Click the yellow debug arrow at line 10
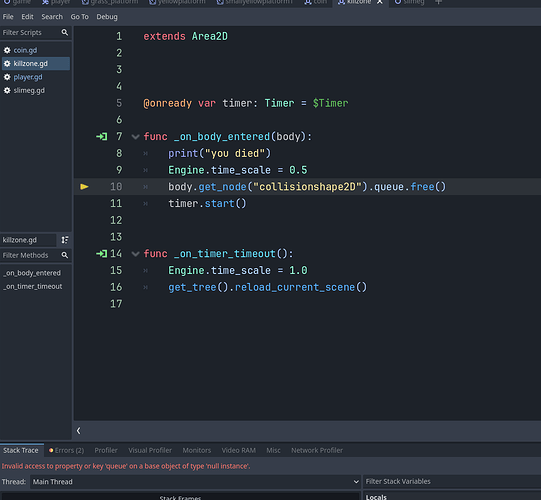The width and height of the screenshot is (541, 500). pos(85,187)
